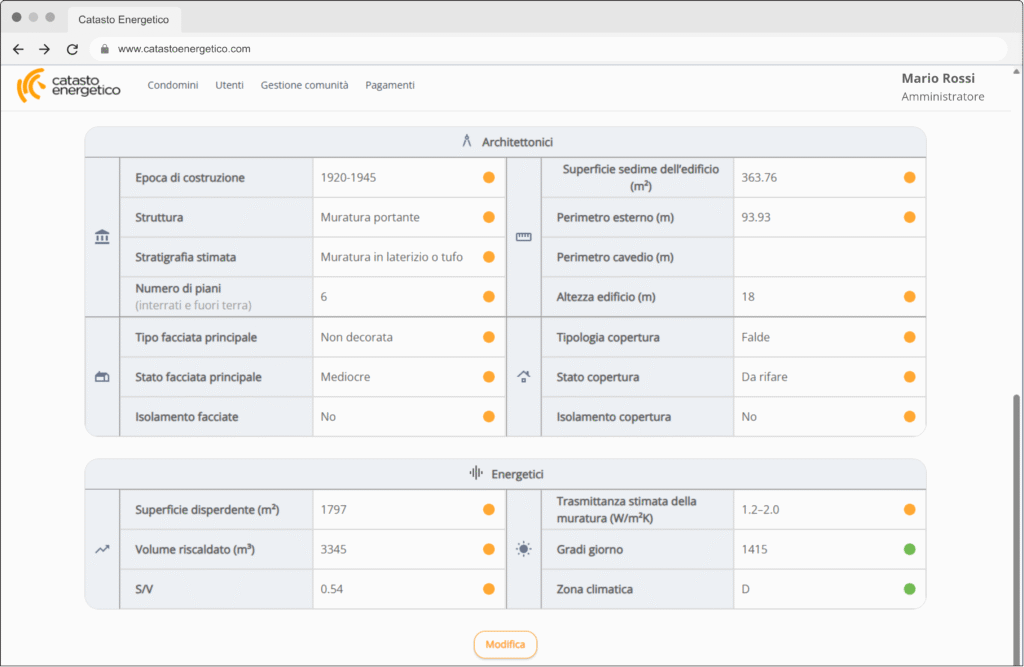
Task: Click the green status dot for Zona climatica
Action: click(x=909, y=589)
